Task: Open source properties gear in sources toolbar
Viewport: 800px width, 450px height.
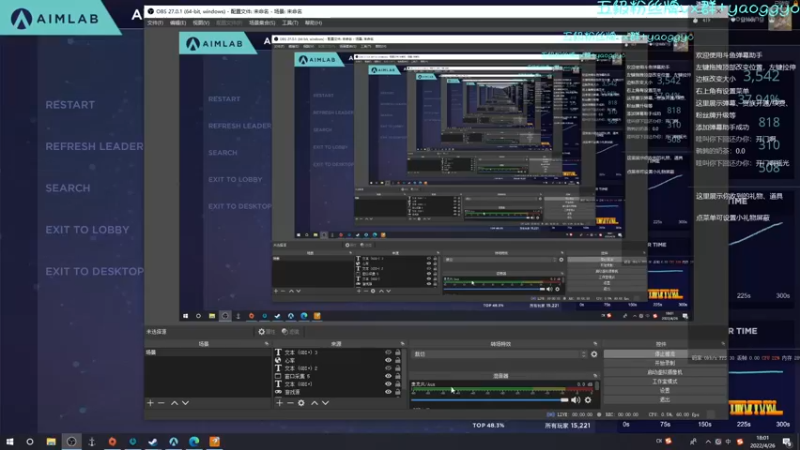Action: [301, 403]
